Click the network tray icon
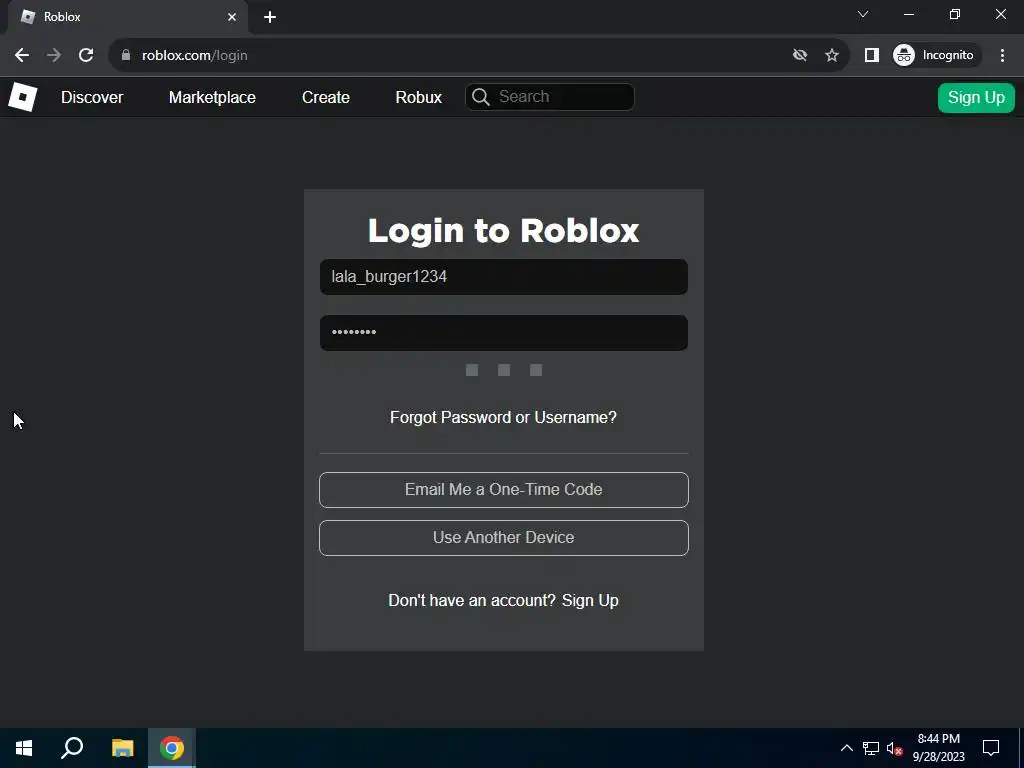The width and height of the screenshot is (1024, 768). pos(871,748)
